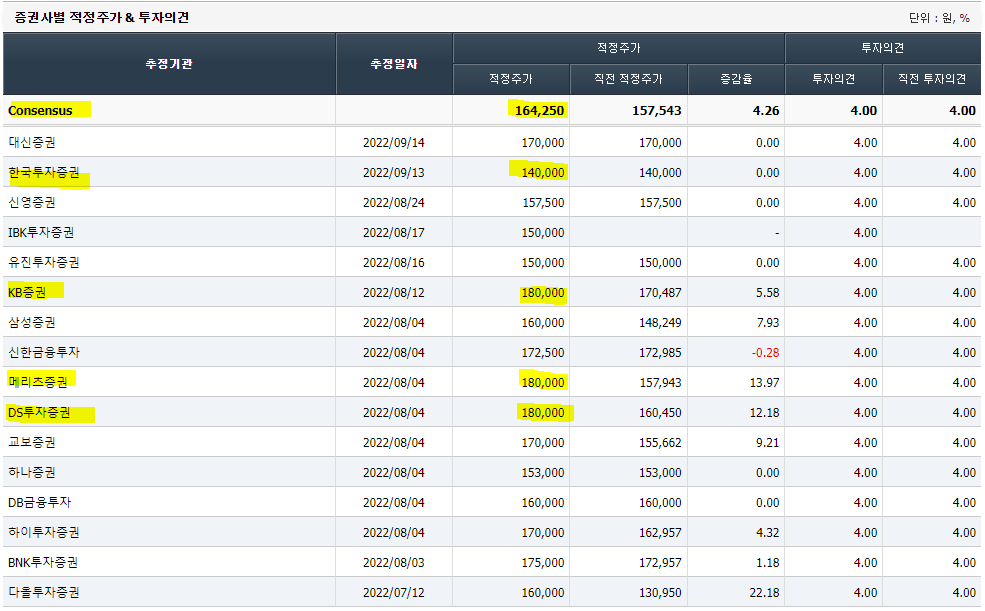Select the KB증권 institution name

(27, 292)
